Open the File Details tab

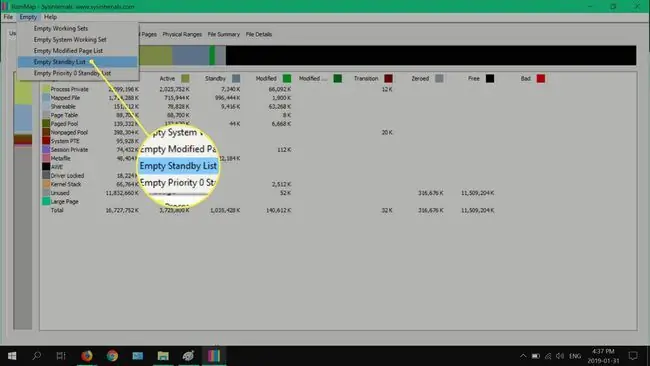[259, 34]
